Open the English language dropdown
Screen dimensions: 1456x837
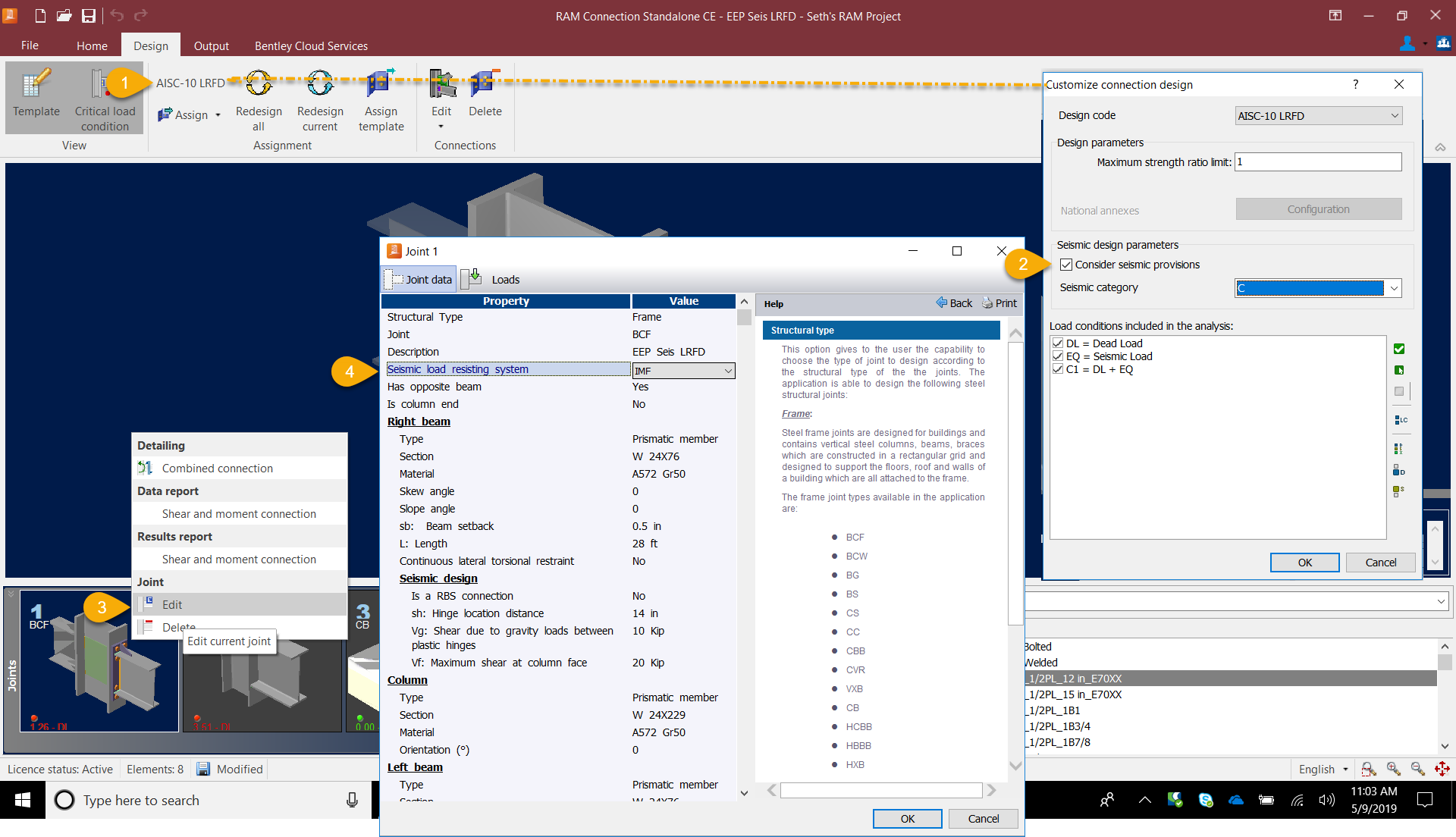(1323, 769)
